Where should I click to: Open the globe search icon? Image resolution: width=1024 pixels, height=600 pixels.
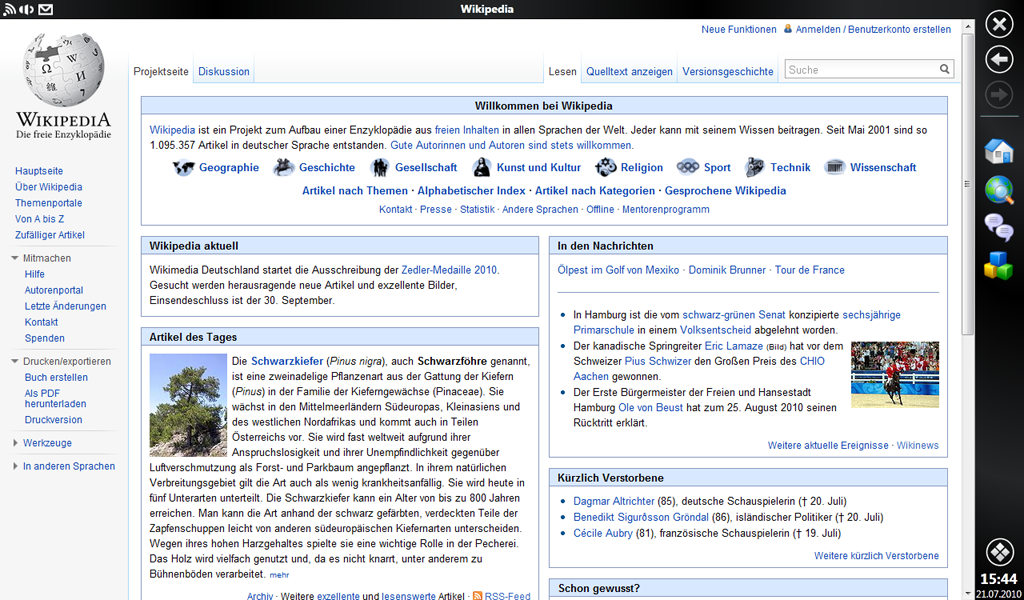998,190
